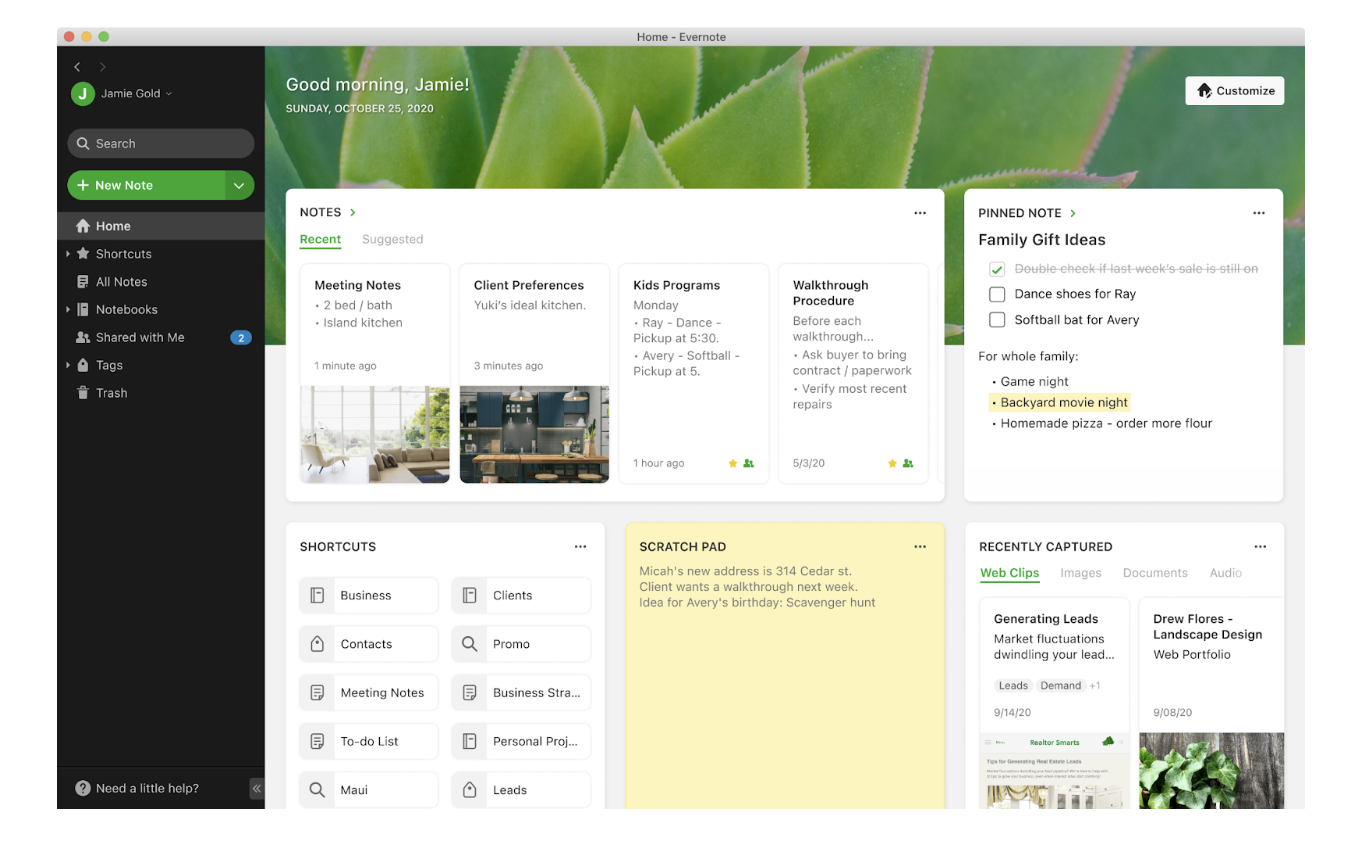Switch to the Suggested notes tab
1352x842 pixels.
pos(392,240)
